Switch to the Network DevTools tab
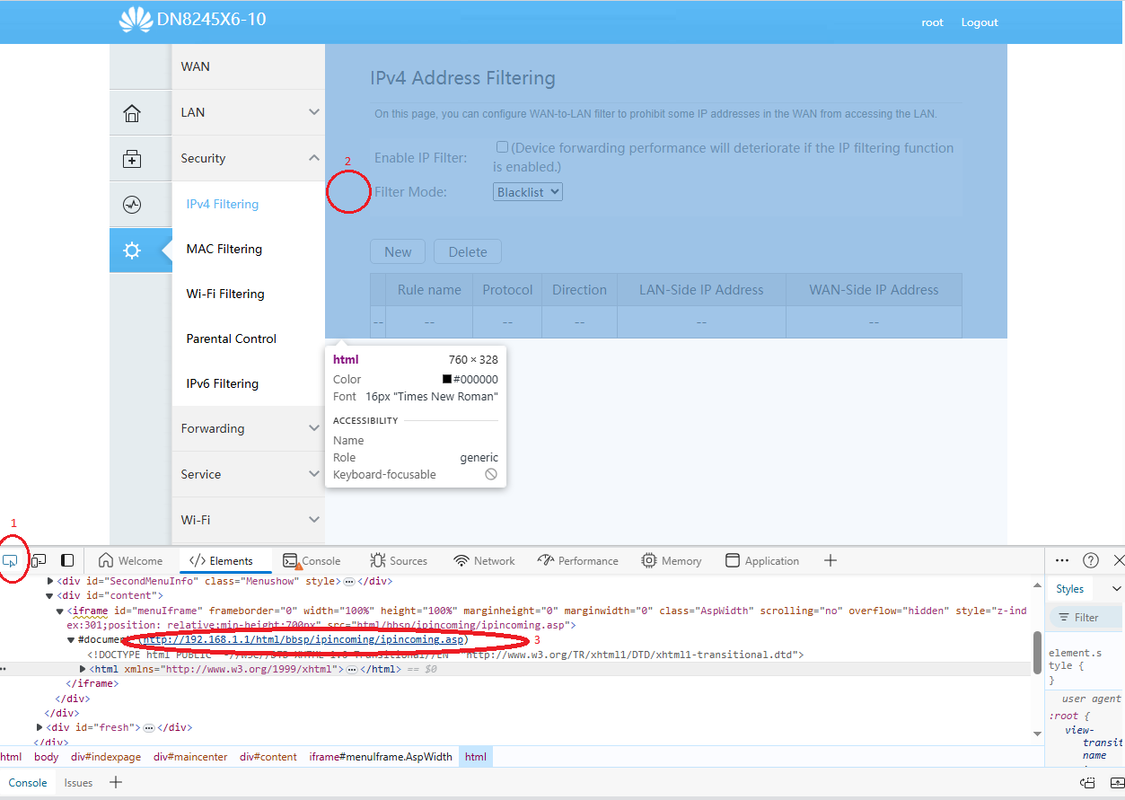 click(x=484, y=561)
